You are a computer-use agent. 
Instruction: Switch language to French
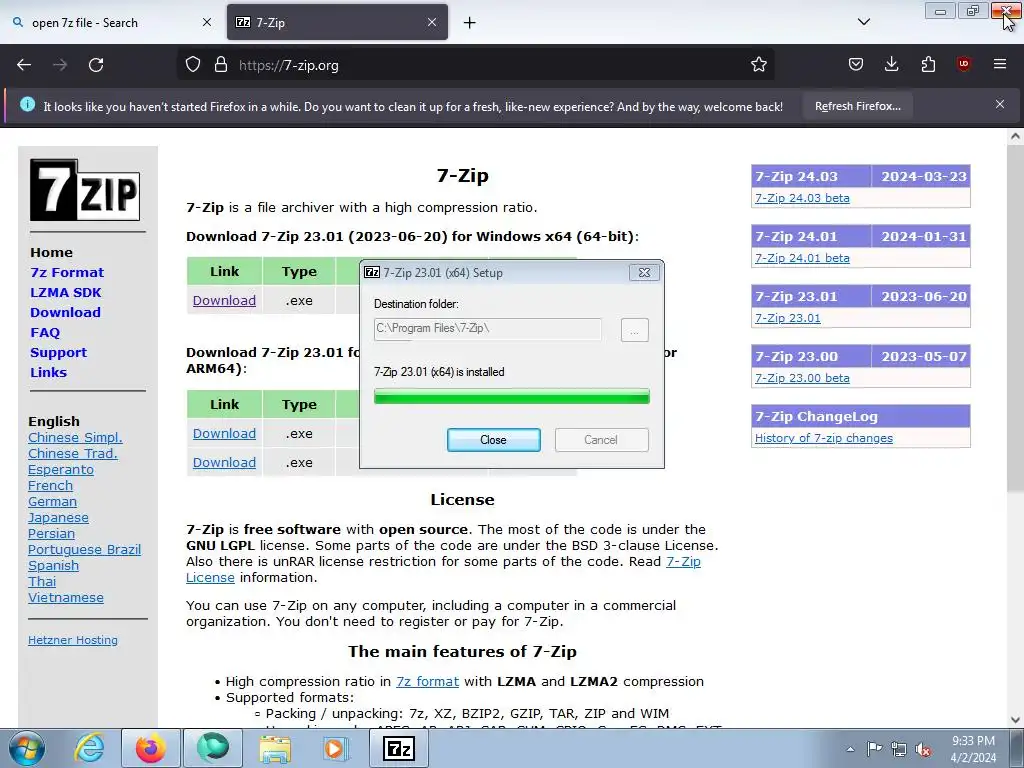[x=50, y=485]
